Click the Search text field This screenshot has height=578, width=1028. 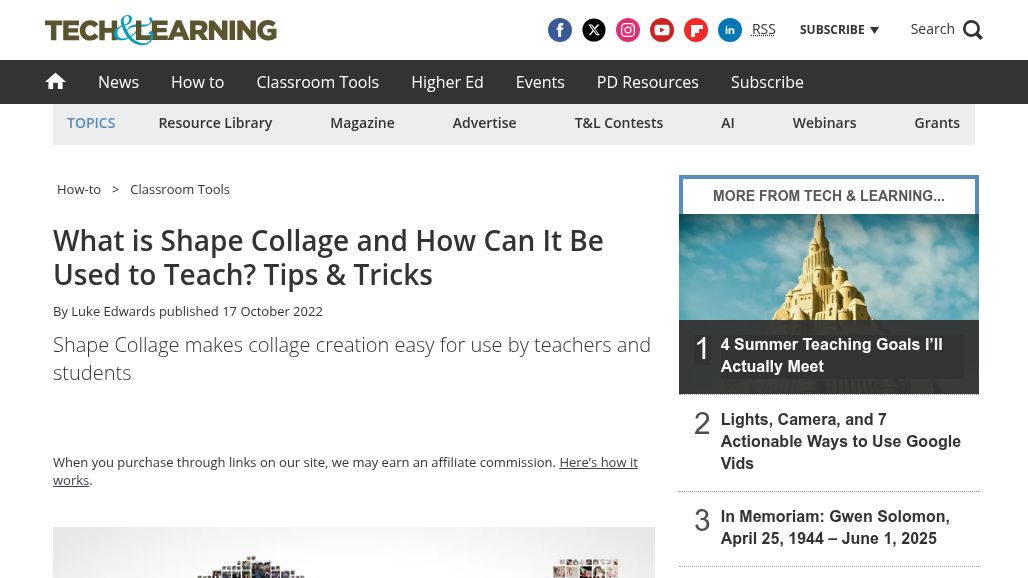tap(932, 29)
